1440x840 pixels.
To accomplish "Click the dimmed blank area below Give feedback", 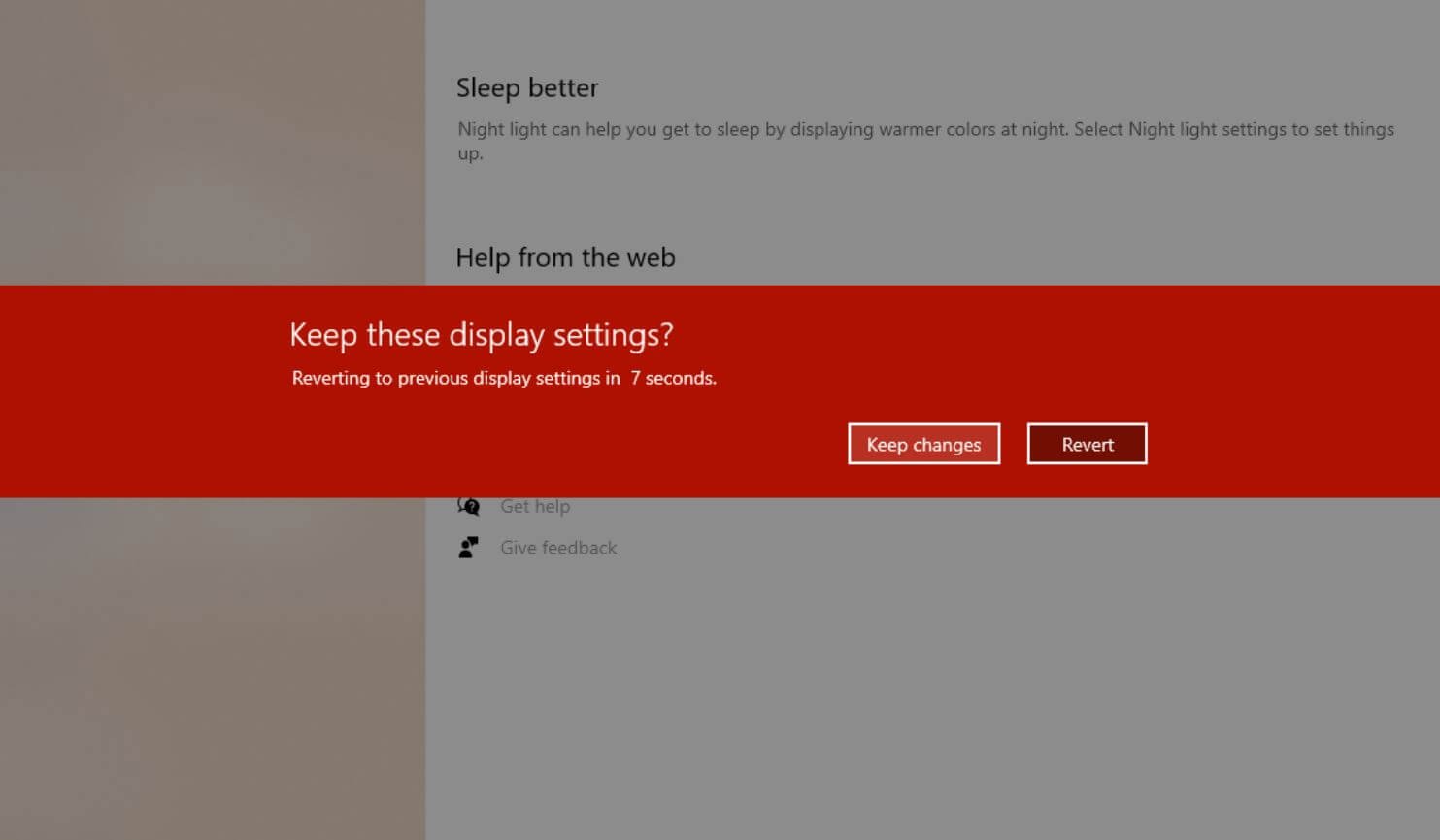I will click(874, 699).
